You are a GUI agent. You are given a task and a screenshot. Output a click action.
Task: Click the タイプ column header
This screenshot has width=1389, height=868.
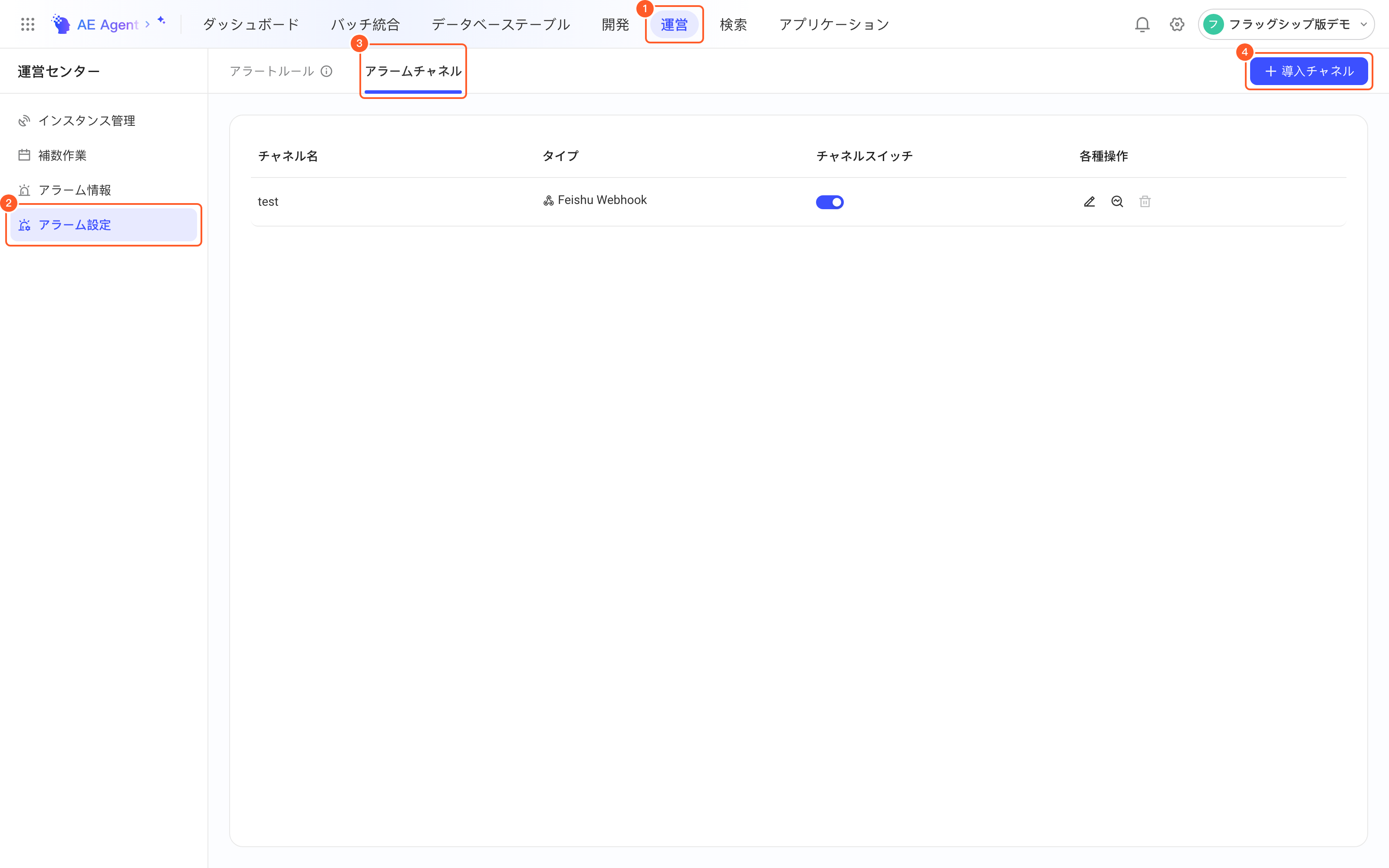560,156
